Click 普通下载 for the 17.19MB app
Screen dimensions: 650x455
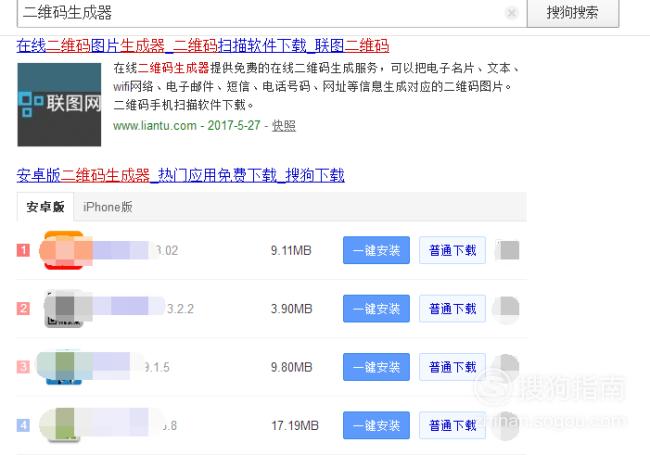(x=452, y=426)
